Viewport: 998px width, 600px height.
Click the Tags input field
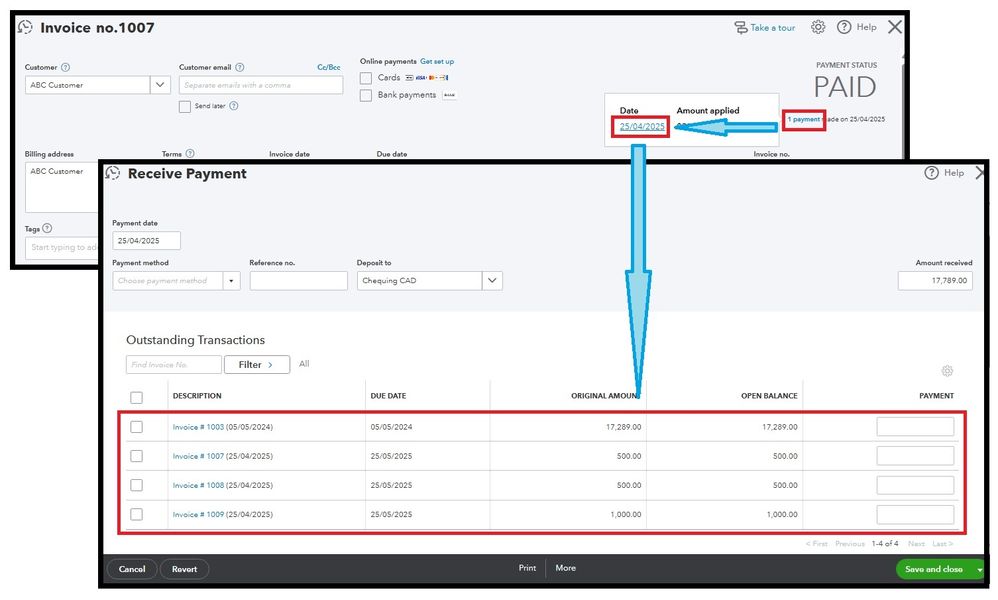point(62,247)
